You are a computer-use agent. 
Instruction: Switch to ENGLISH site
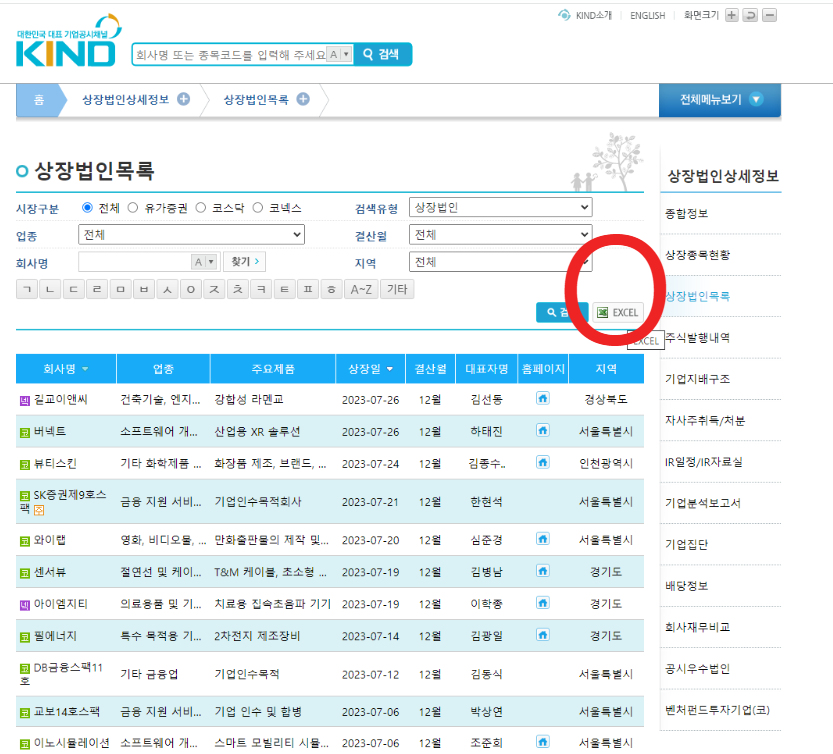(648, 15)
